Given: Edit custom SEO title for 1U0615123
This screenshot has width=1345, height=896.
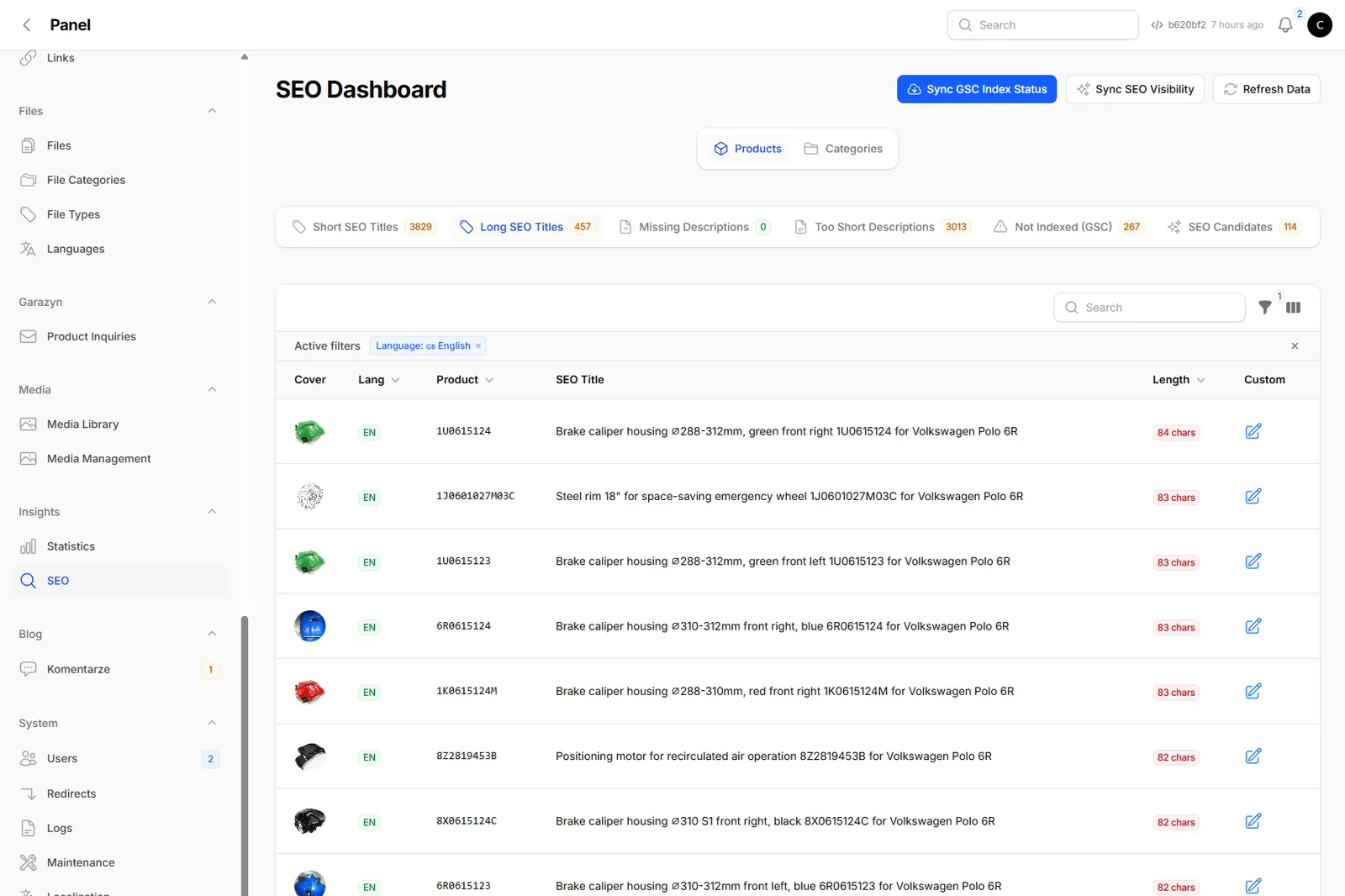Looking at the screenshot, I should [1253, 561].
